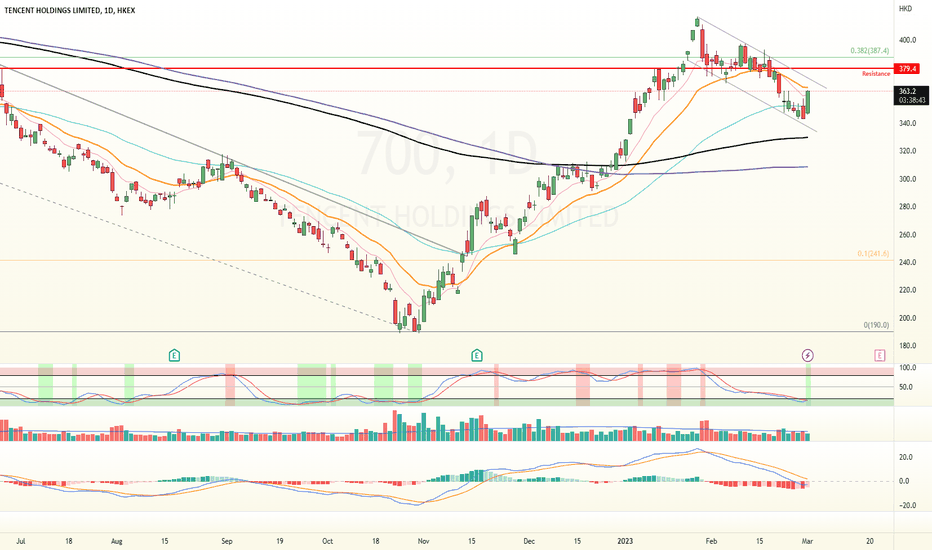The height and width of the screenshot is (550, 932).
Task: Open the green earnings marker icon near mid-November
Action: (477, 356)
